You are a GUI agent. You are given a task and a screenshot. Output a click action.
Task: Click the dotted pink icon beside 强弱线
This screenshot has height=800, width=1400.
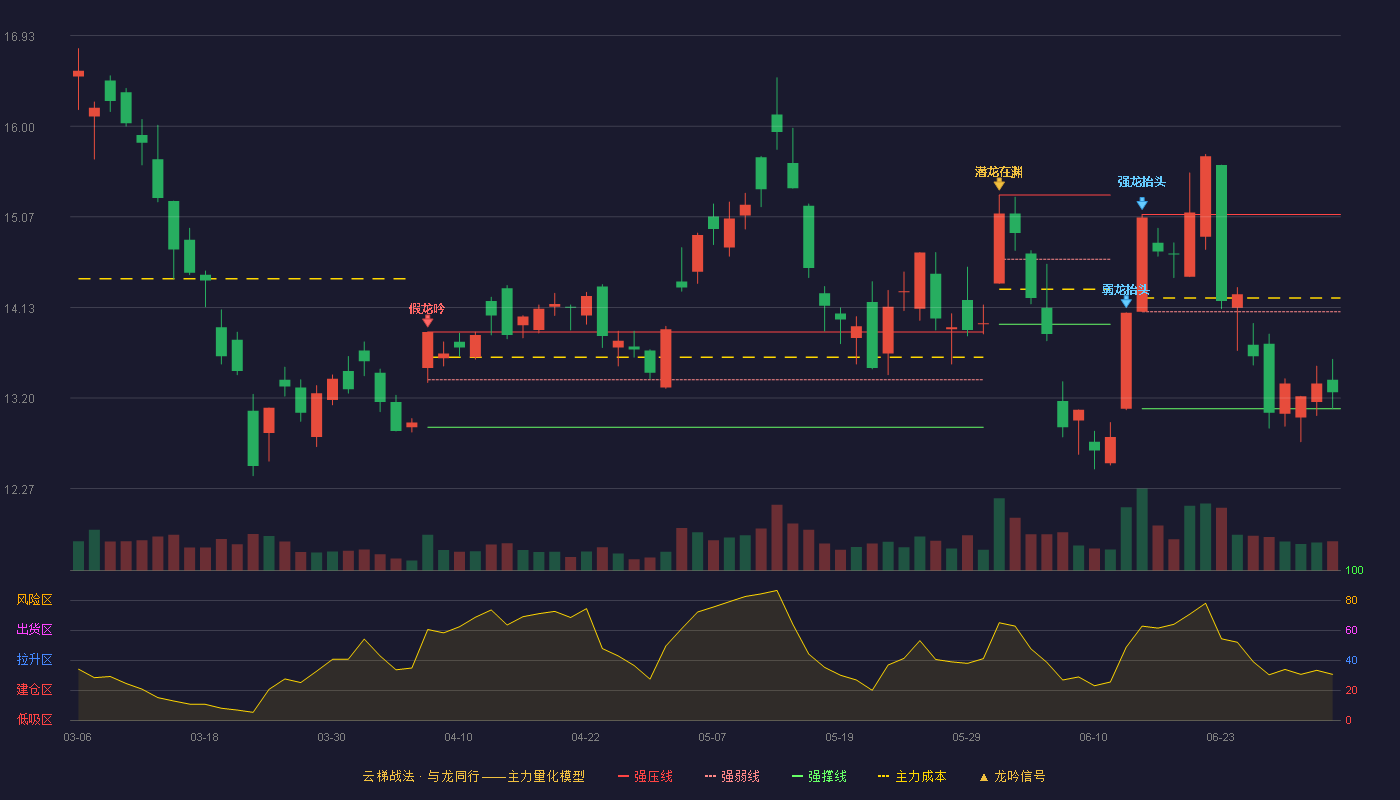(710, 776)
